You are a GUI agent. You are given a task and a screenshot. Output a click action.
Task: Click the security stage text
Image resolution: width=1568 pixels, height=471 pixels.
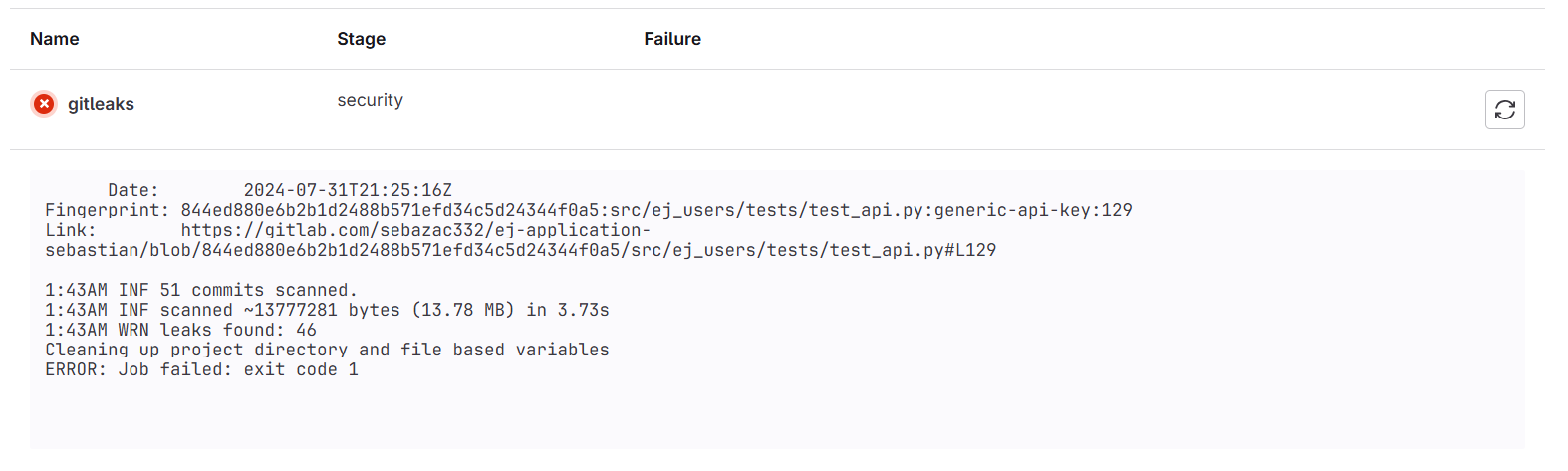pos(370,100)
